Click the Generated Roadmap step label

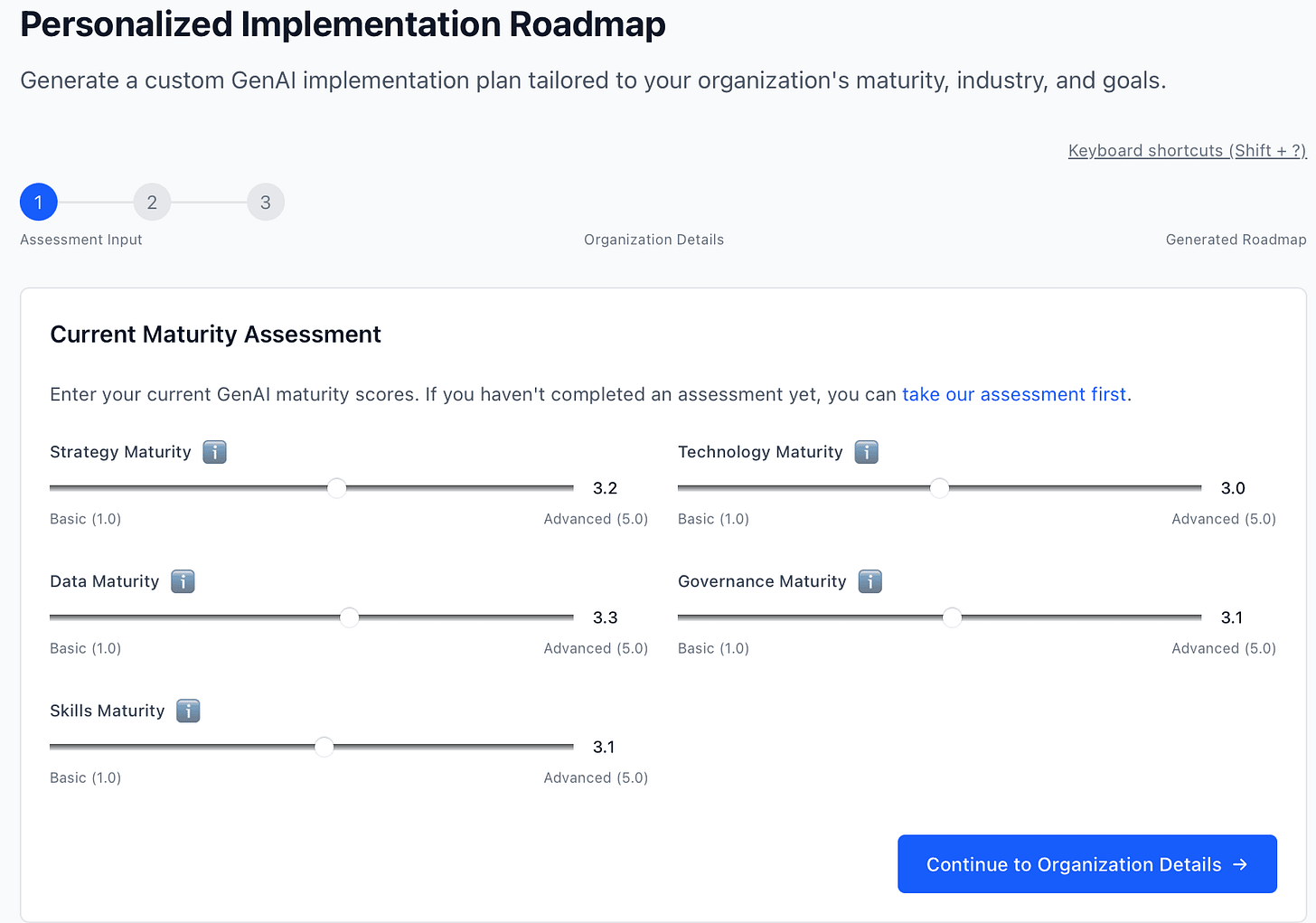coord(1236,240)
